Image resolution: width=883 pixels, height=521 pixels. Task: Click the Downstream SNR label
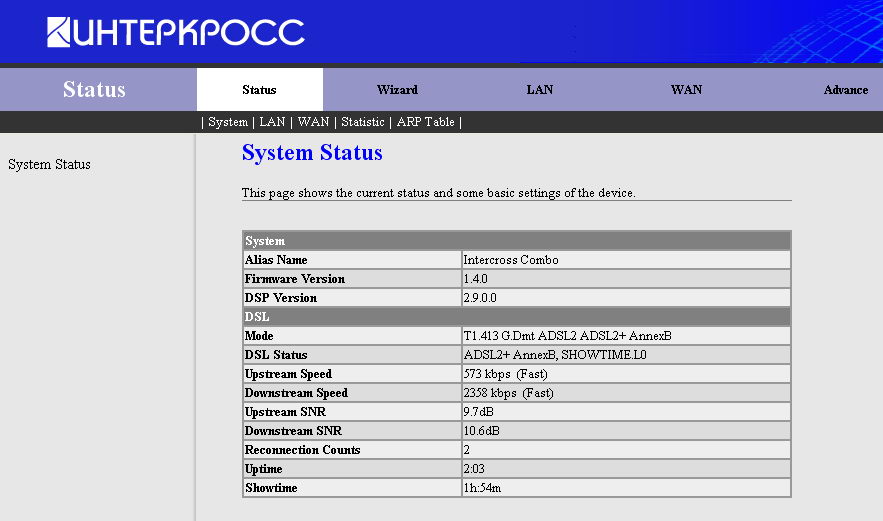[x=293, y=431]
